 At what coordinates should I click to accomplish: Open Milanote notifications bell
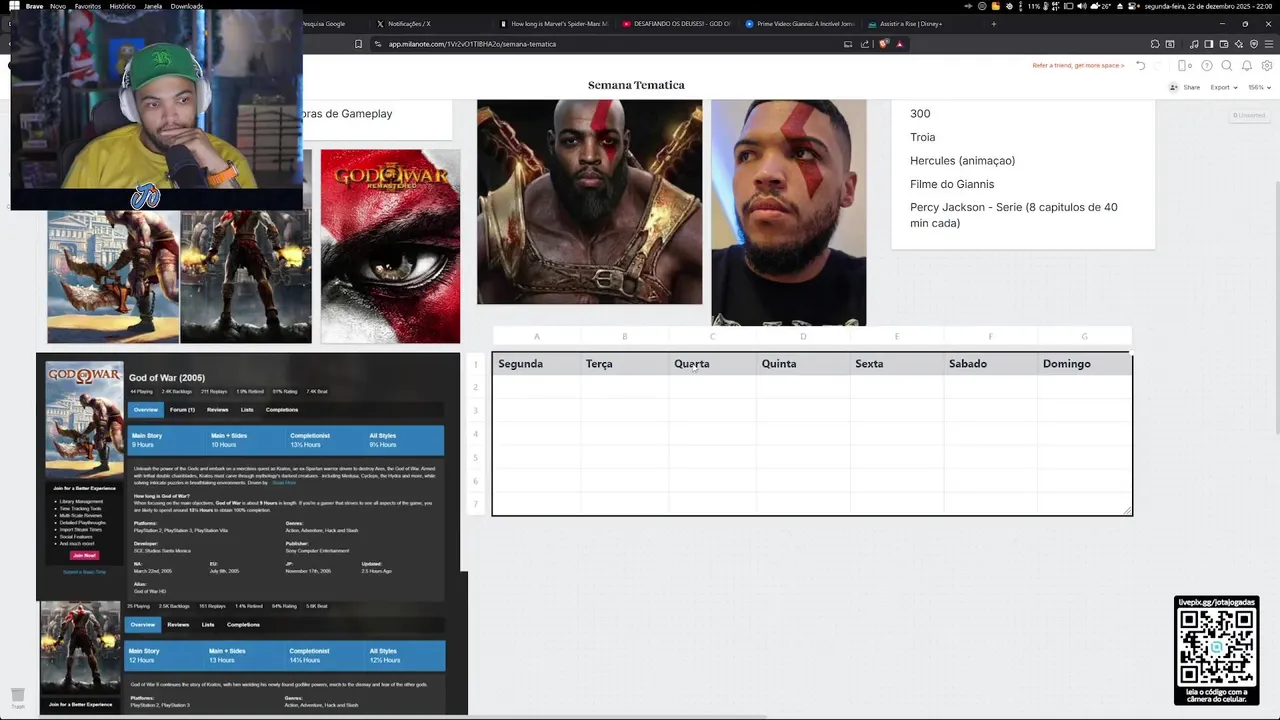(x=1247, y=66)
